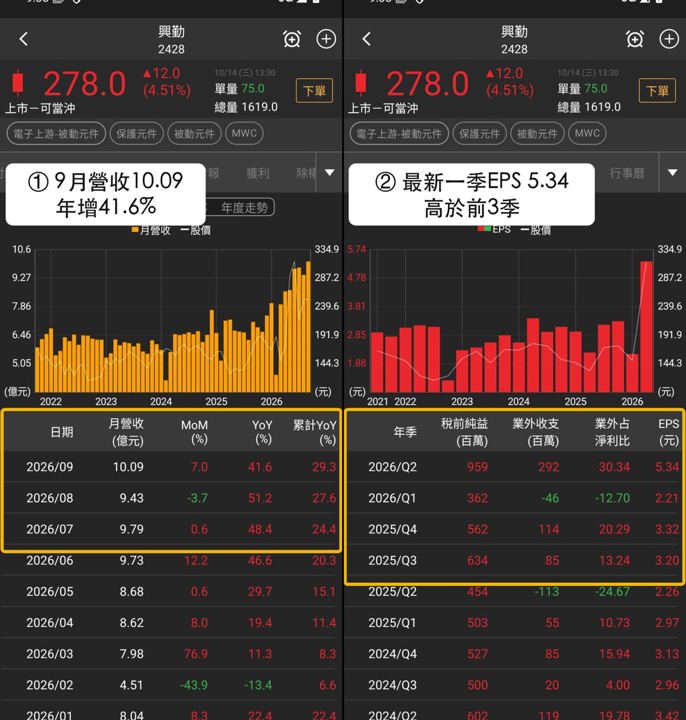
Task: Add stock to watchlist, right screen plus icon
Action: (x=669, y=39)
